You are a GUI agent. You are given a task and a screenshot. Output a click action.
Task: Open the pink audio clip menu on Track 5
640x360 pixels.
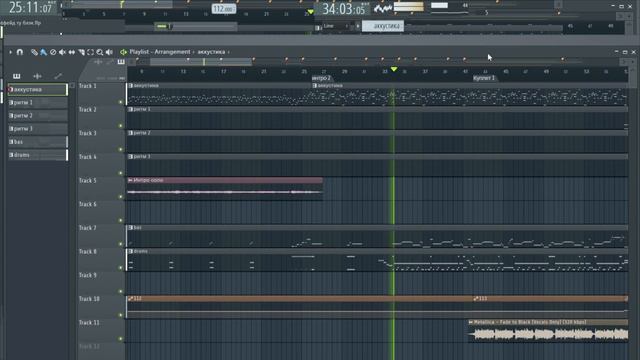click(130, 180)
